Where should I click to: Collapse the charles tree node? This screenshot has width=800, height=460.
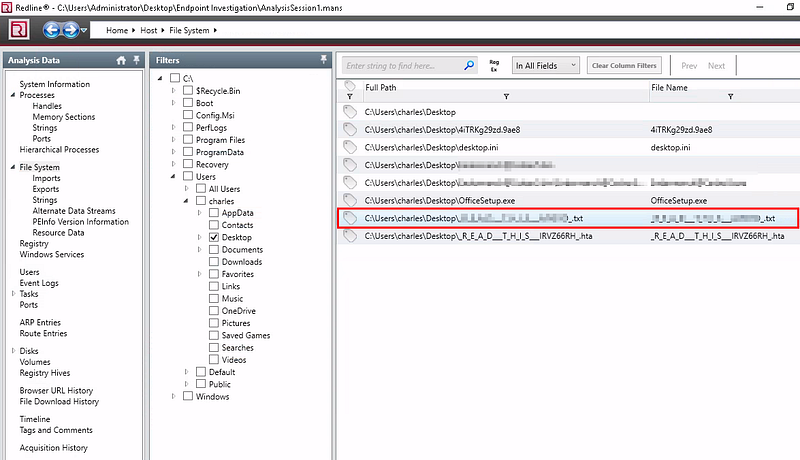pyautogui.click(x=186, y=200)
